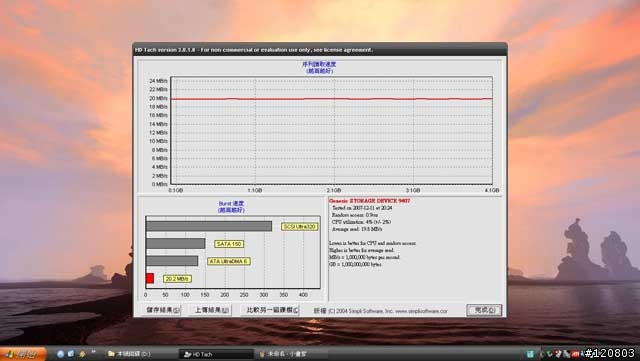The image size is (640, 361).
Task: Click the 20.2 MB/s burst speed label
Action: click(x=177, y=279)
